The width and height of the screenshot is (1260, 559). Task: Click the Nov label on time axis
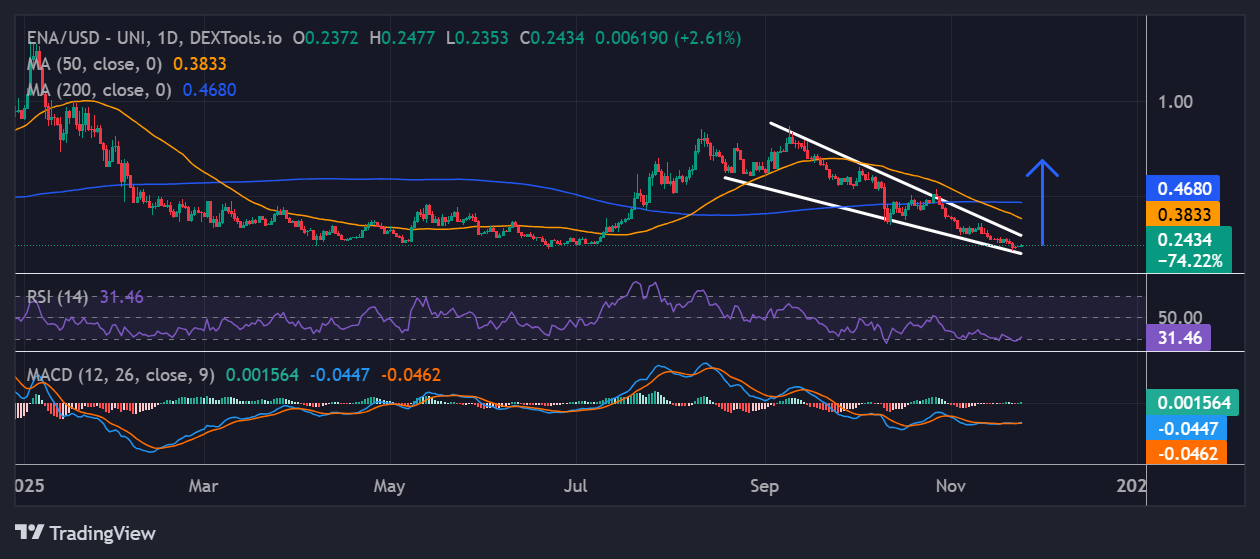[x=952, y=485]
